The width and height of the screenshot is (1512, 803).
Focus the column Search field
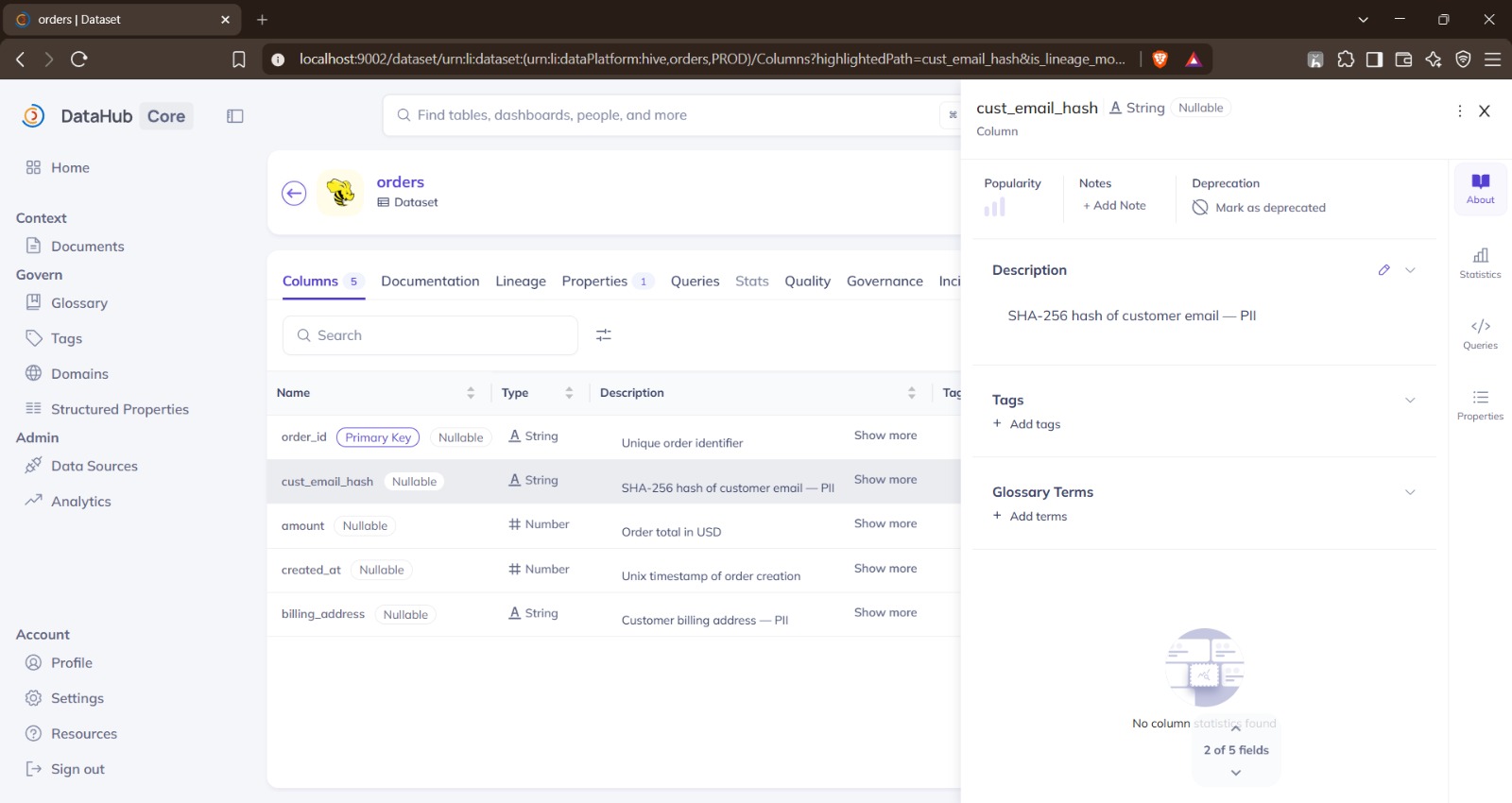(x=430, y=335)
